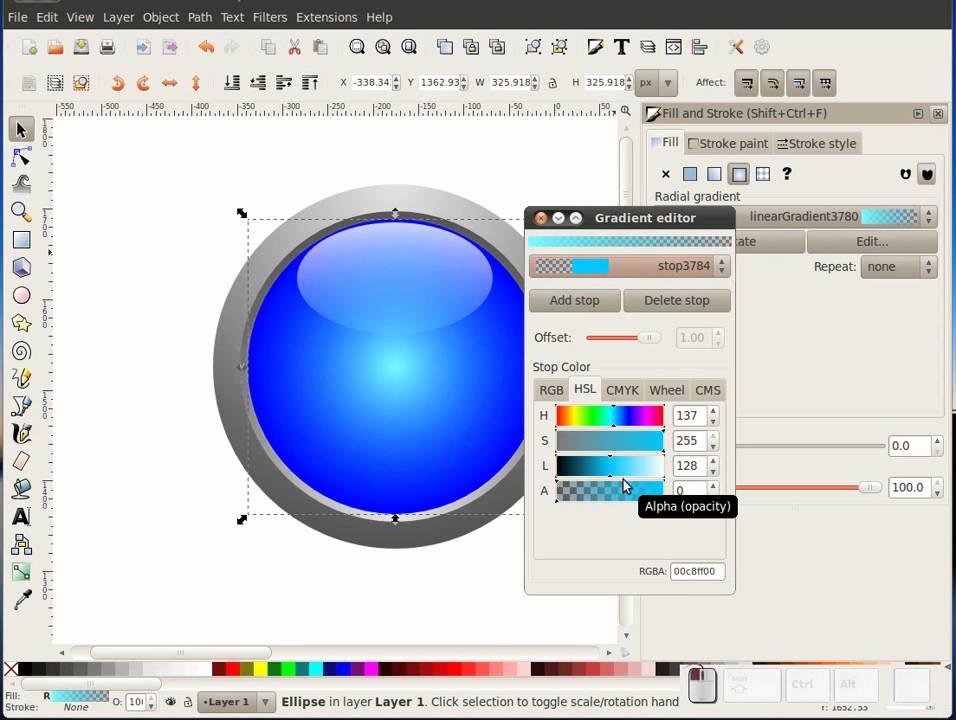Click the Hue slider bar
This screenshot has height=720, width=956.
610,416
